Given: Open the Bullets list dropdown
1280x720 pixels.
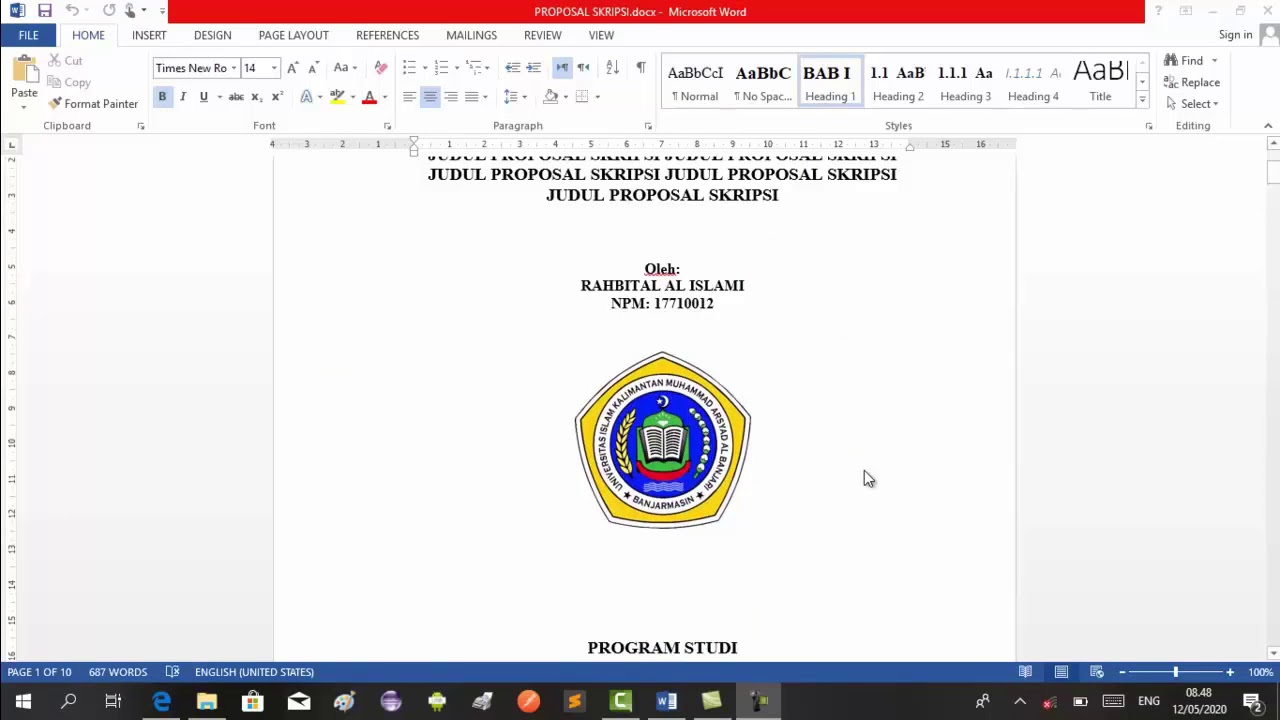Looking at the screenshot, I should (425, 68).
